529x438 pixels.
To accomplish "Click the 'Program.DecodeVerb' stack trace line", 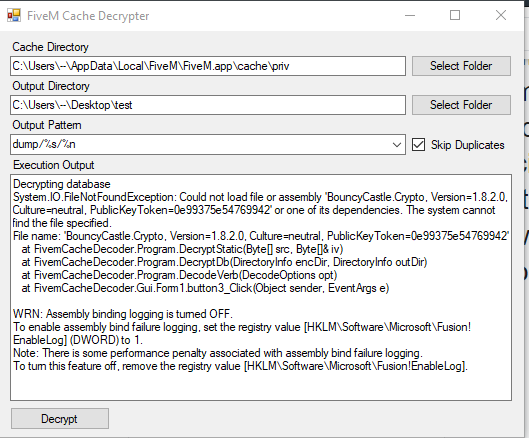I will [179, 275].
